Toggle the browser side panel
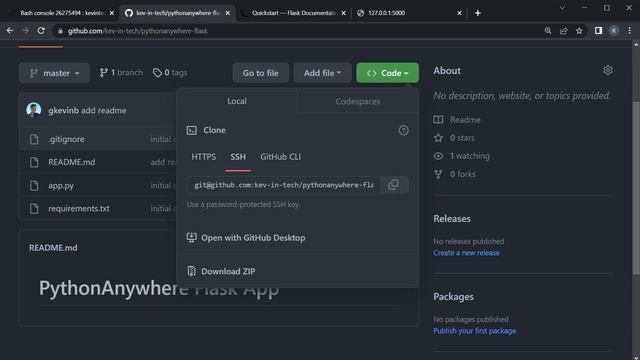Viewport: 640px width, 360px height. tap(598, 31)
